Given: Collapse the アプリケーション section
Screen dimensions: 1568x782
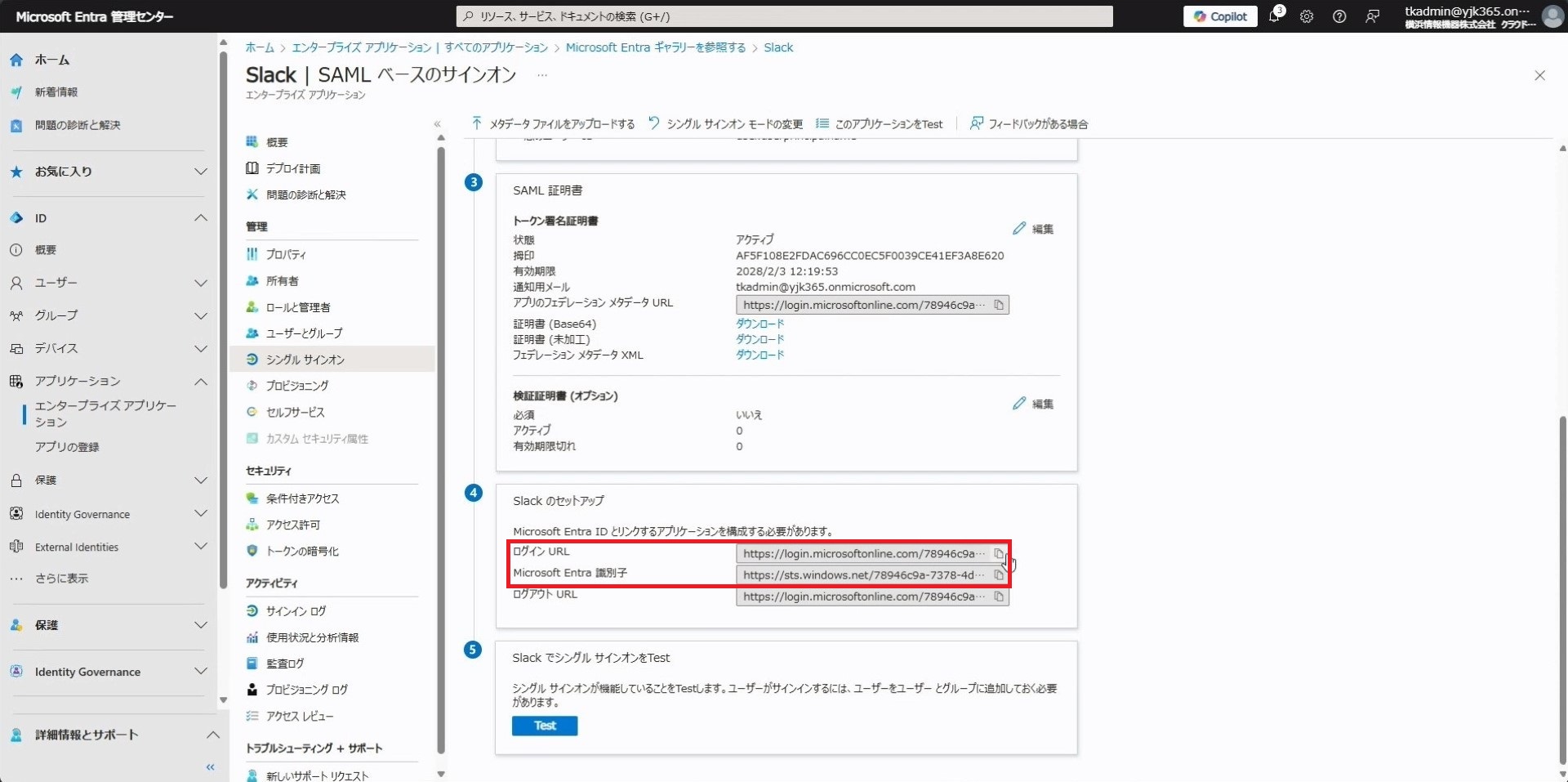Looking at the screenshot, I should click(200, 382).
